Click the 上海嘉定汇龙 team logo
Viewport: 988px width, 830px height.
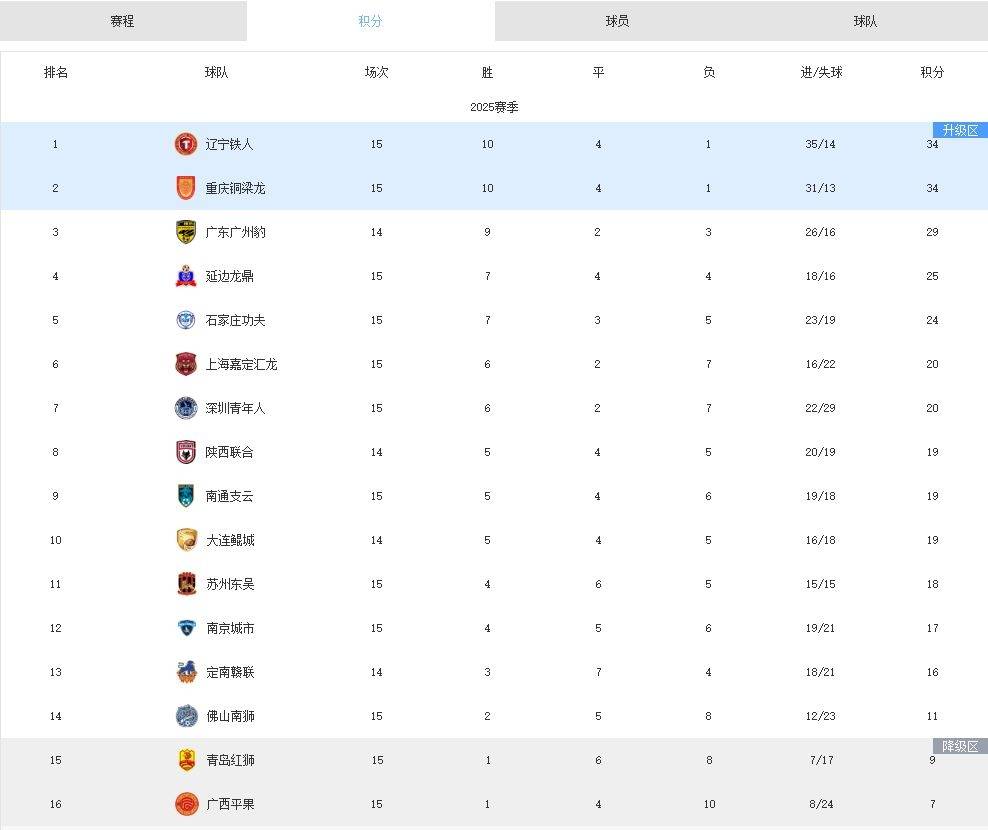[186, 364]
